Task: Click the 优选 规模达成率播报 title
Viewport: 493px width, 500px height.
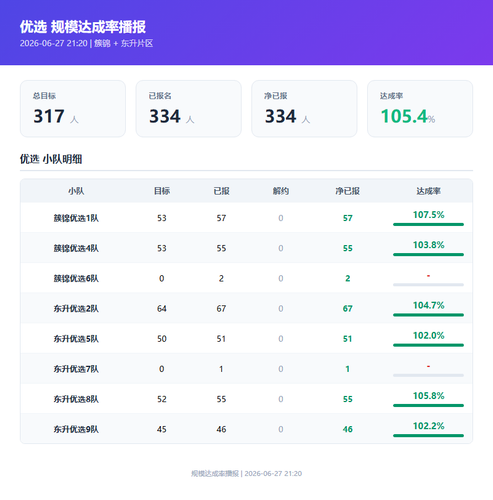Action: pyautogui.click(x=83, y=27)
